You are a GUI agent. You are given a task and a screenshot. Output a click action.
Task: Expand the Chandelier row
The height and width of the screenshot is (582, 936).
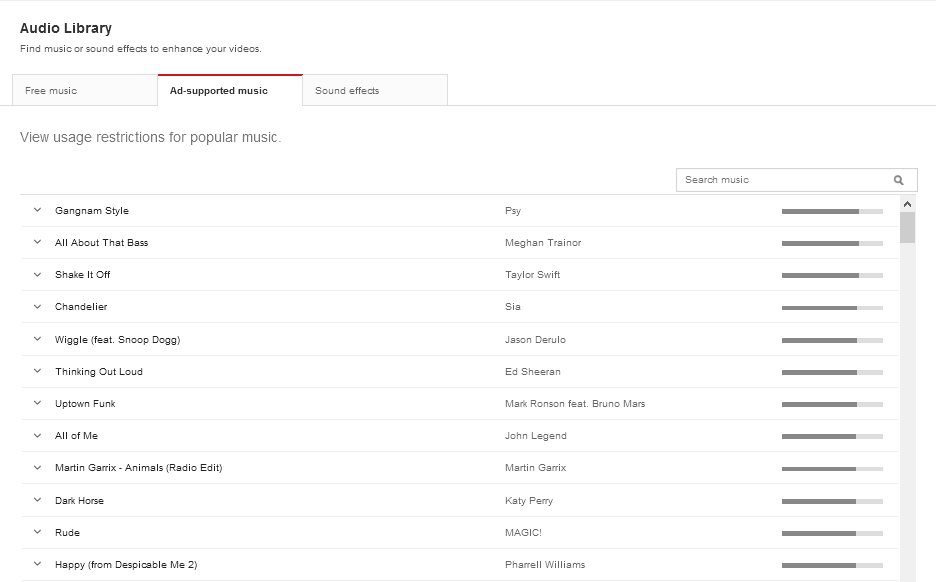(37, 307)
